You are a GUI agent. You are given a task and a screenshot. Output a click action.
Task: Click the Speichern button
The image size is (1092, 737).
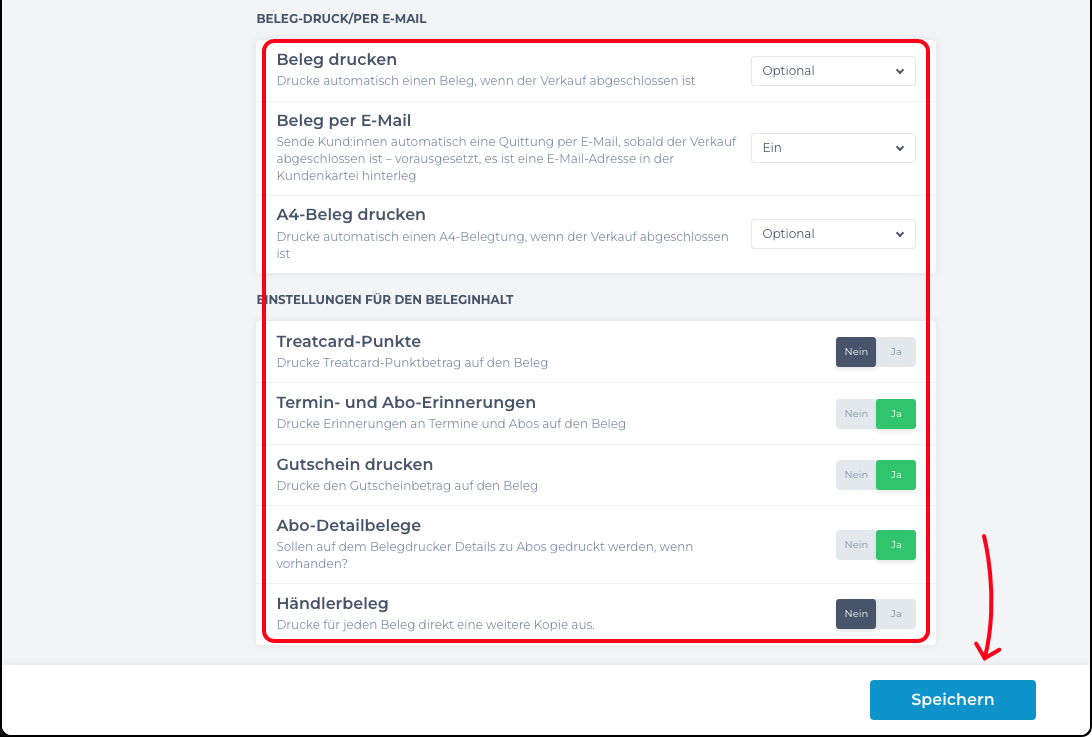pos(952,700)
